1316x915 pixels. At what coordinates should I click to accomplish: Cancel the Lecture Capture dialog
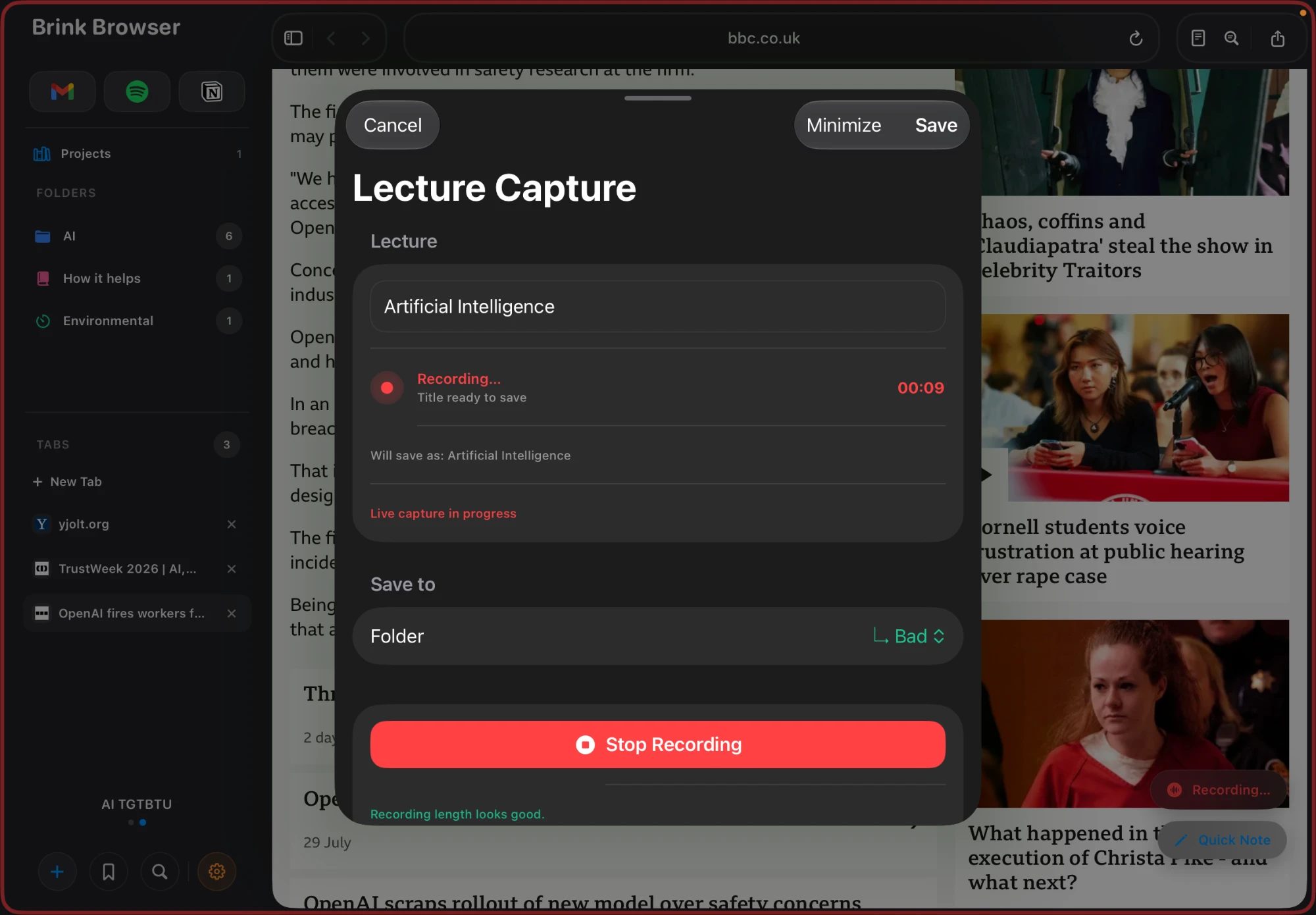pyautogui.click(x=393, y=125)
